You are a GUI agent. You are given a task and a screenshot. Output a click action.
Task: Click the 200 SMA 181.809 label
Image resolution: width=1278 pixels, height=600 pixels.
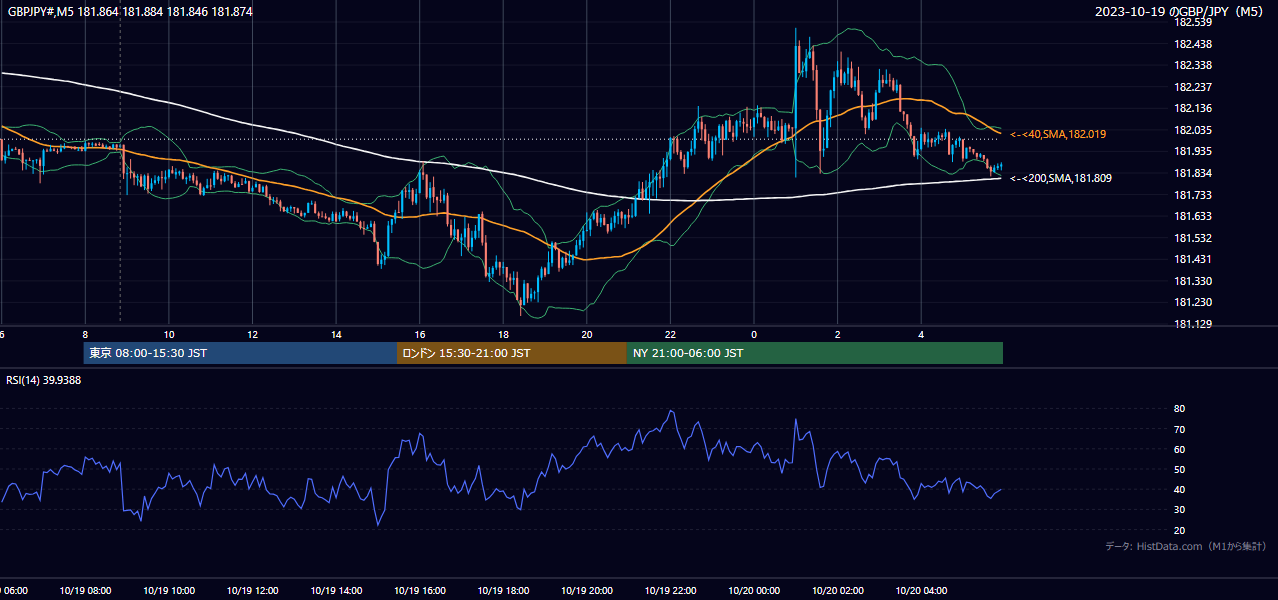tap(1061, 178)
